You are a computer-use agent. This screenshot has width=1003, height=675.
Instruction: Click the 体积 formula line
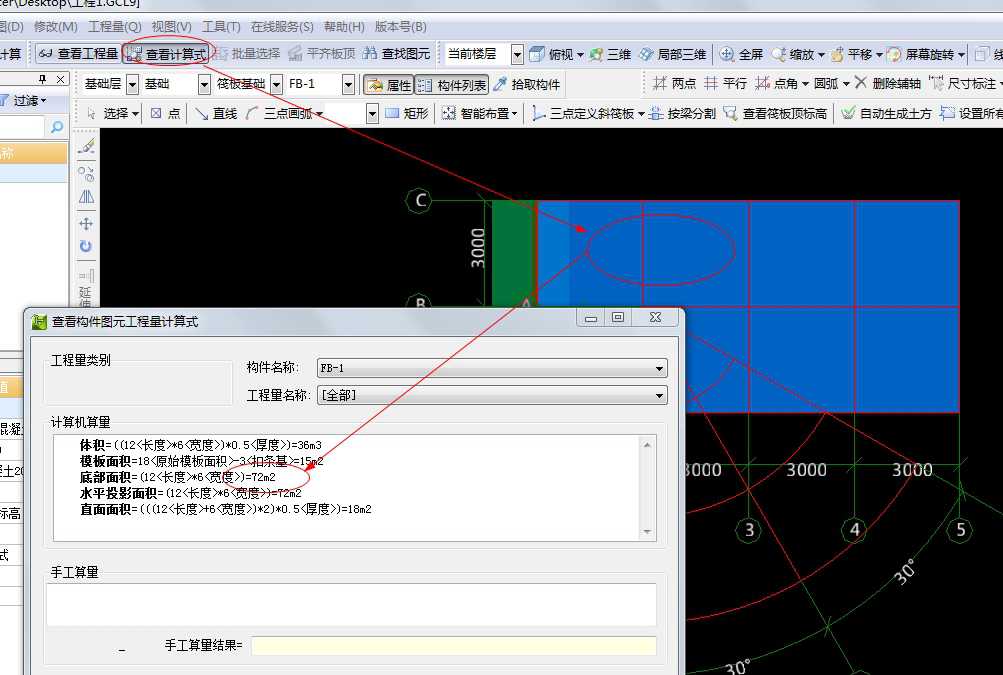click(200, 445)
